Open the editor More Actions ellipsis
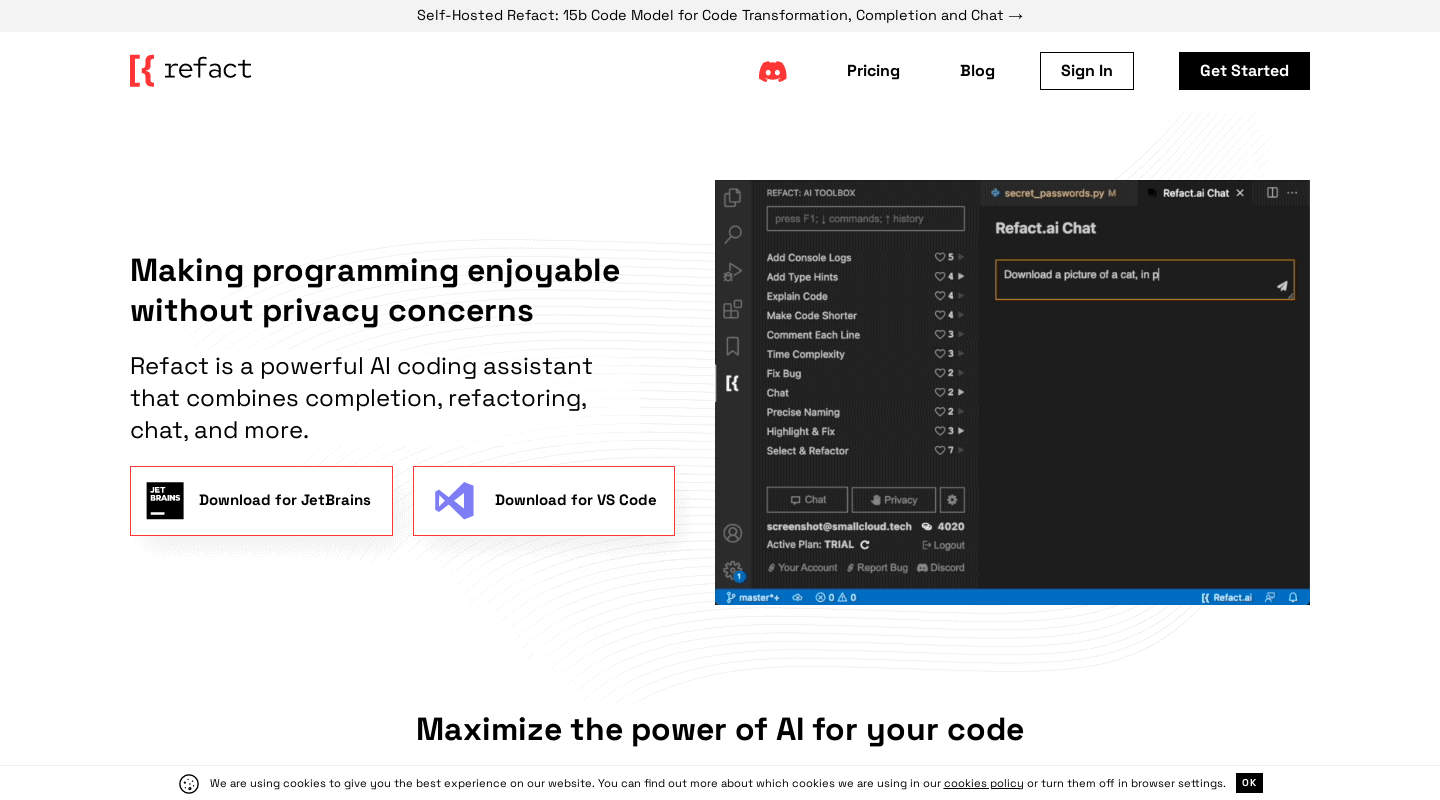Image resolution: width=1440 pixels, height=800 pixels. [x=1292, y=193]
